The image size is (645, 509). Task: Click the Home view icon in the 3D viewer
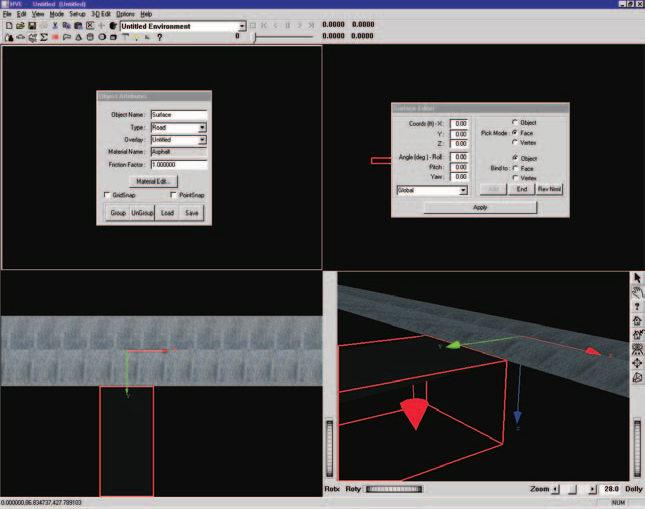(637, 321)
